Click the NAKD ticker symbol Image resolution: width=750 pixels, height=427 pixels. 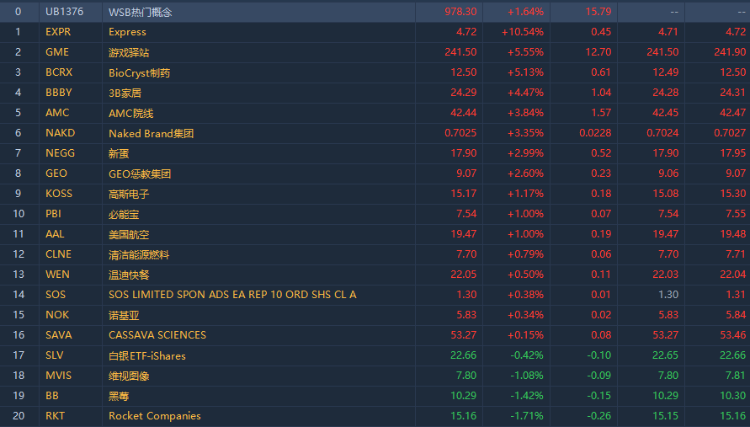[x=60, y=133]
